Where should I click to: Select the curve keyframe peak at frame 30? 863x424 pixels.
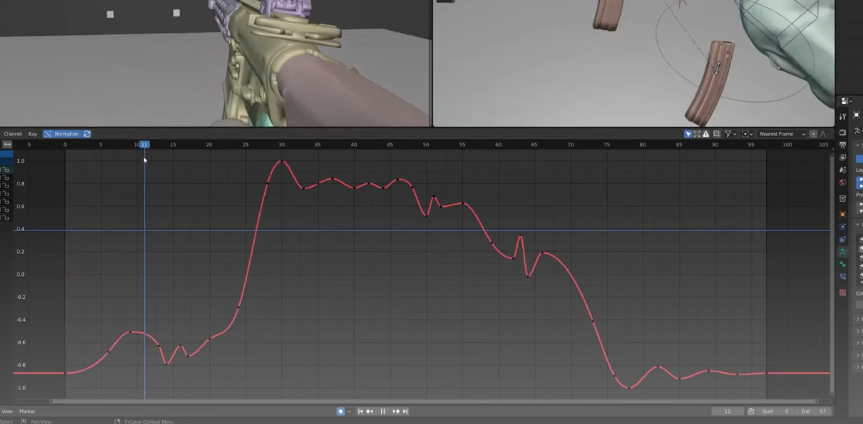282,161
